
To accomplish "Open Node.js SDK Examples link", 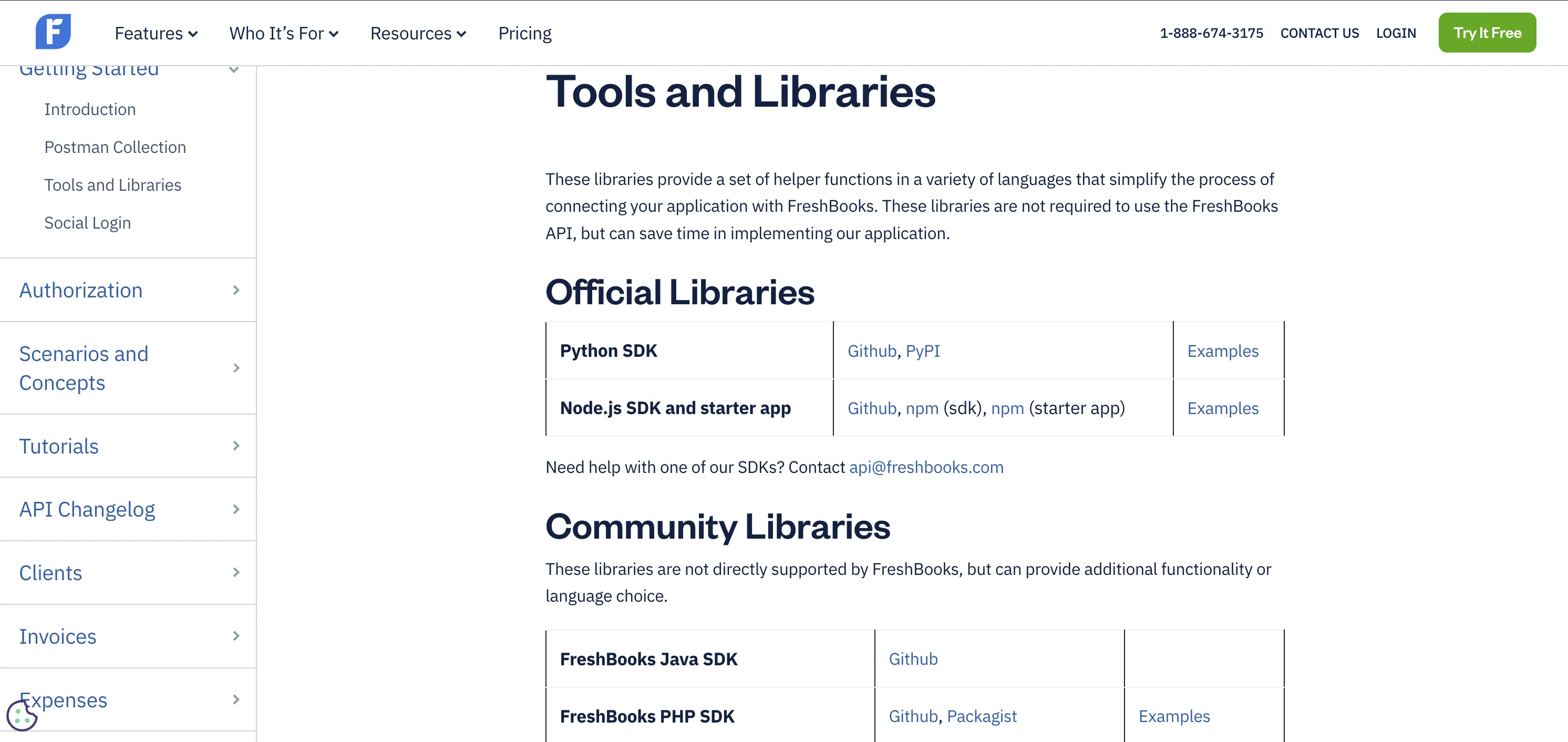I will tap(1222, 408).
